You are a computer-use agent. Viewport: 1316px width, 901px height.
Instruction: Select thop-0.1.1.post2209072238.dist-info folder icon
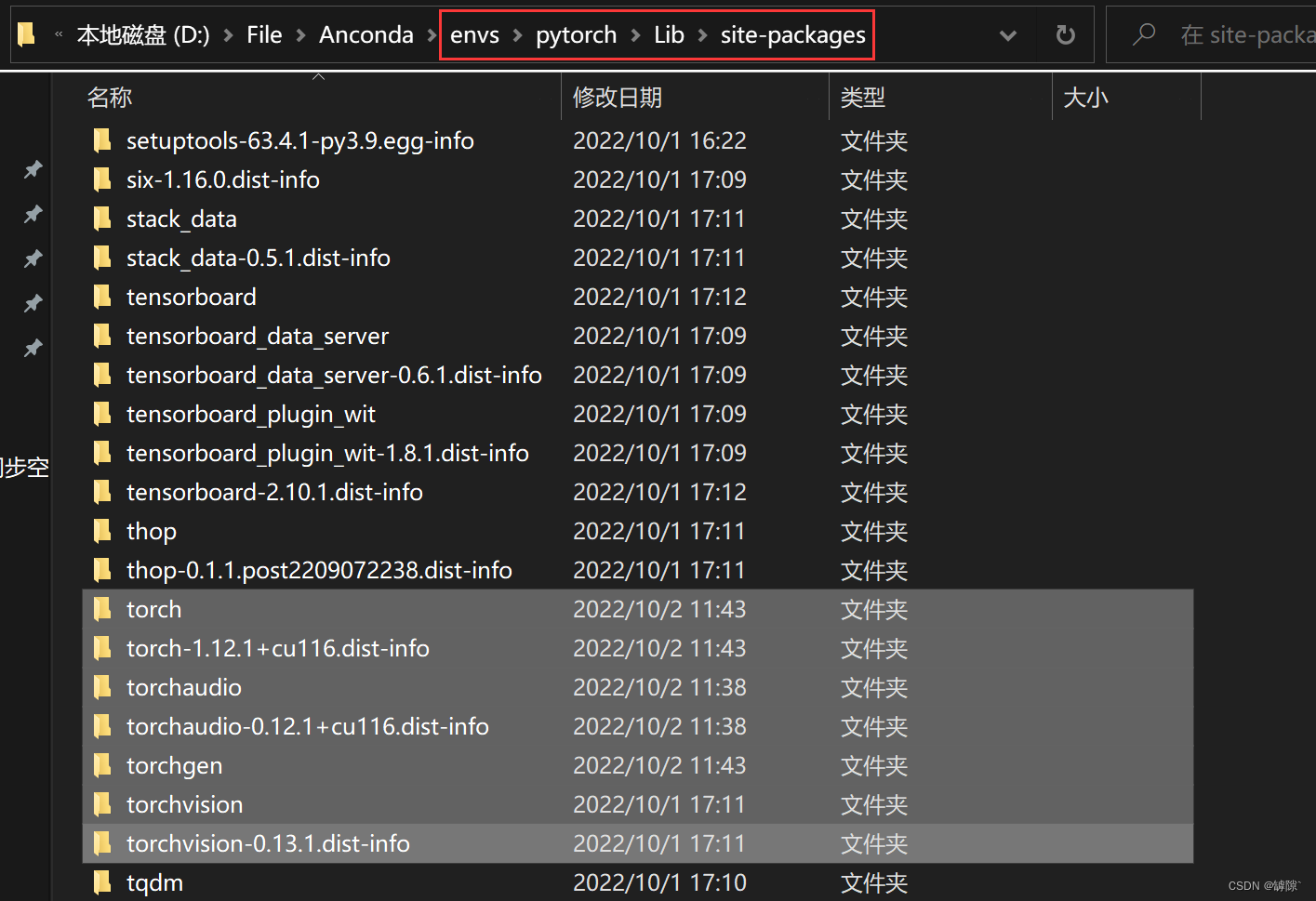tap(102, 570)
